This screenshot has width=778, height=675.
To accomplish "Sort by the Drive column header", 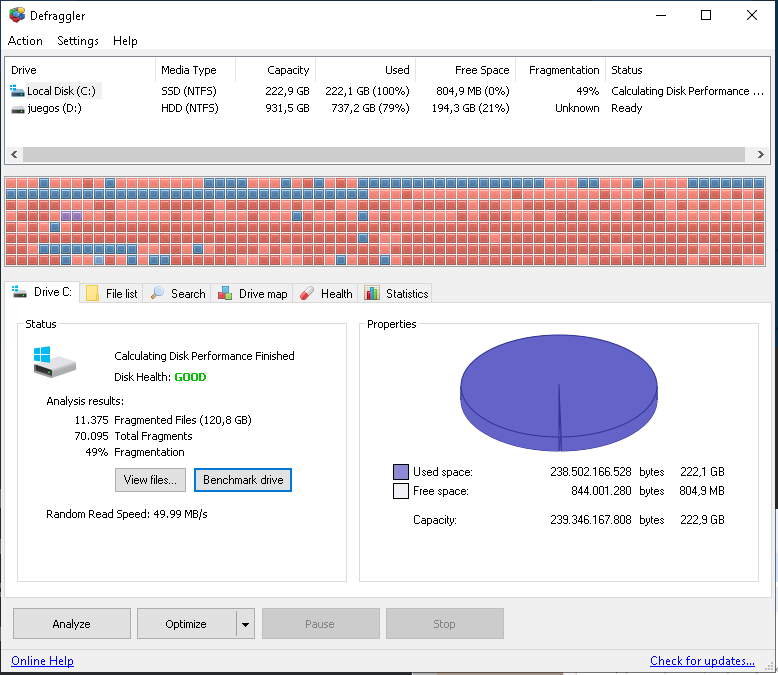I will coord(80,70).
